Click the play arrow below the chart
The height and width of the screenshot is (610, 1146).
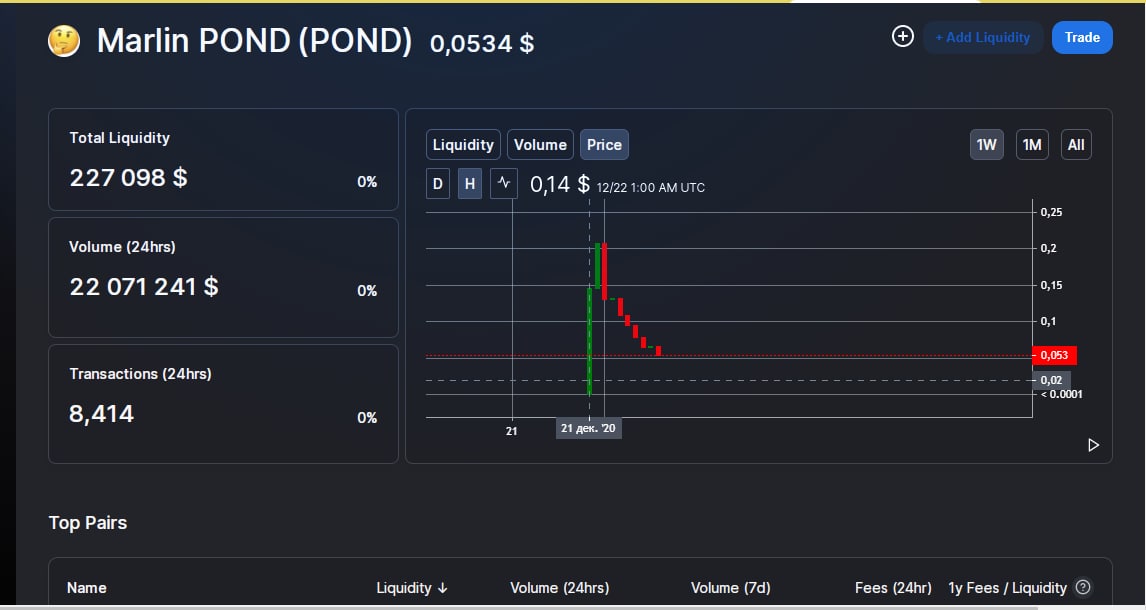point(1093,445)
